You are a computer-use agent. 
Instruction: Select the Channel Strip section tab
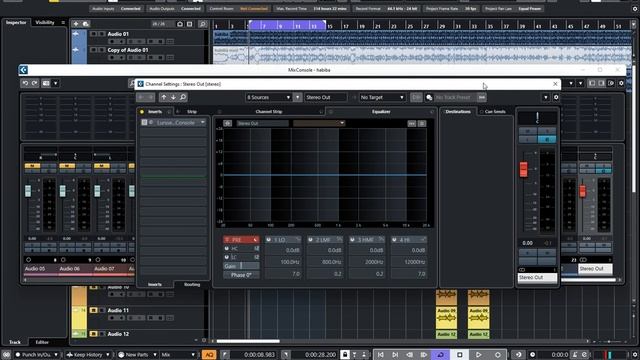click(269, 111)
